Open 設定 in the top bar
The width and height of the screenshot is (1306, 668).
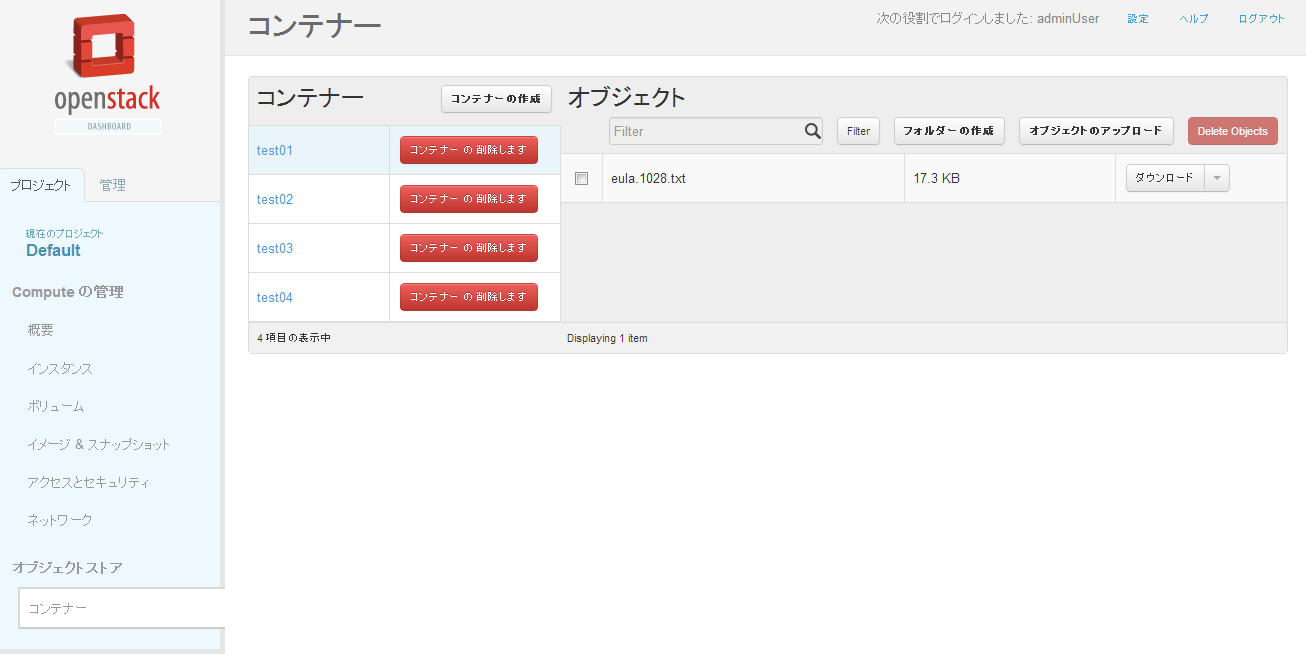(x=1138, y=19)
